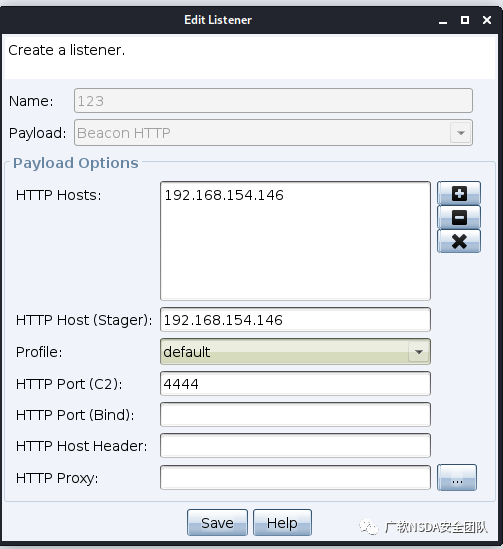The height and width of the screenshot is (549, 503).
Task: Remove selected host using the minus icon
Action: (x=459, y=217)
